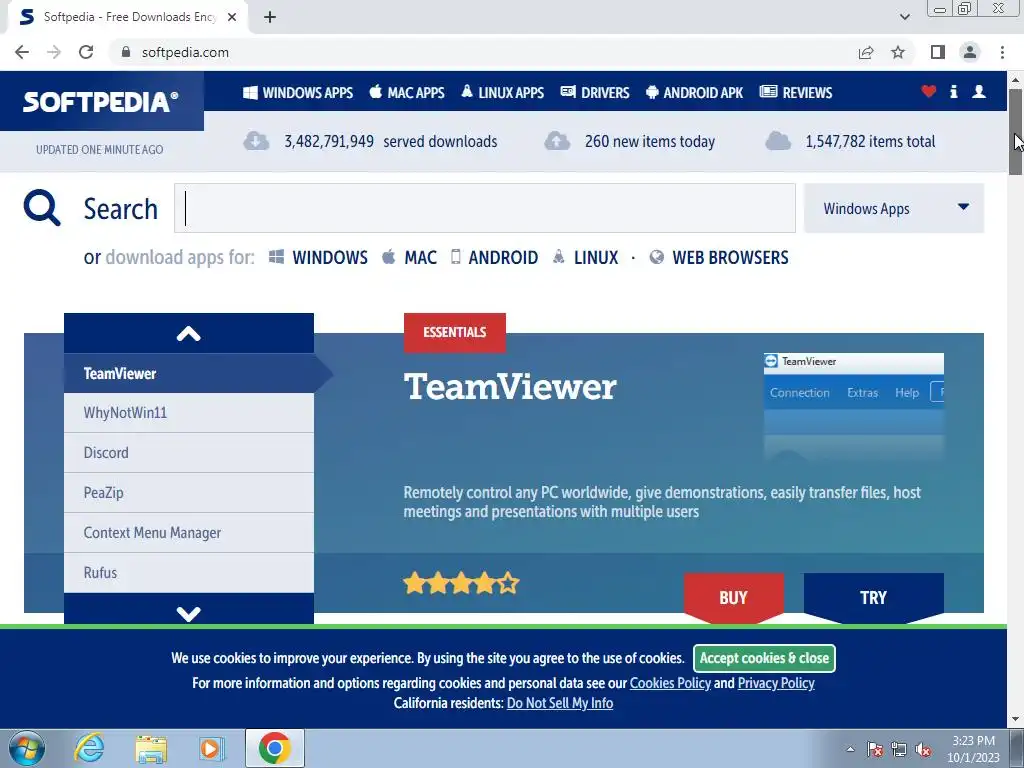Screen dimensions: 1024x768
Task: Open the Windows Start orb
Action: point(27,748)
